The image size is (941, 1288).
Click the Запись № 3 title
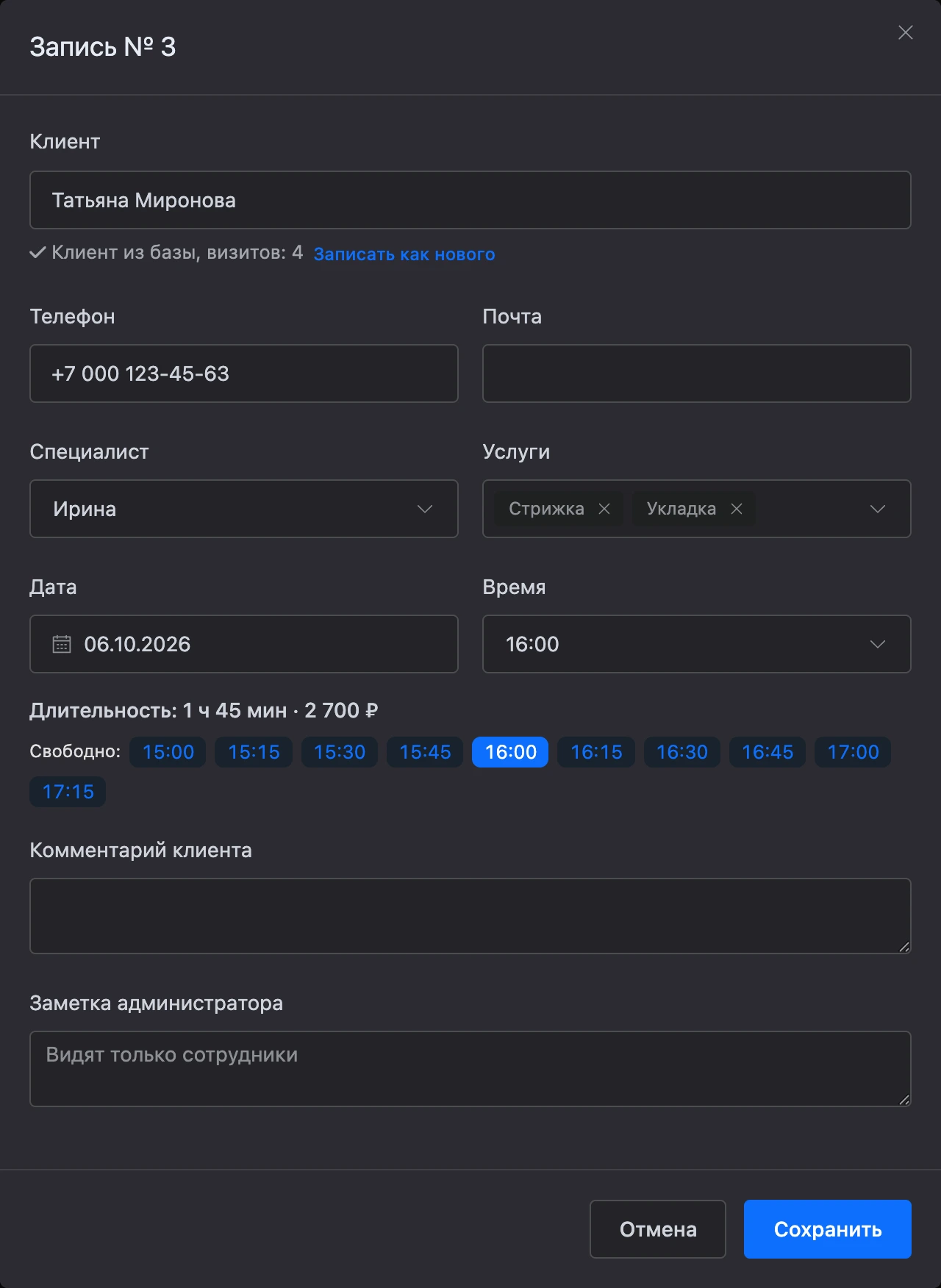(103, 47)
